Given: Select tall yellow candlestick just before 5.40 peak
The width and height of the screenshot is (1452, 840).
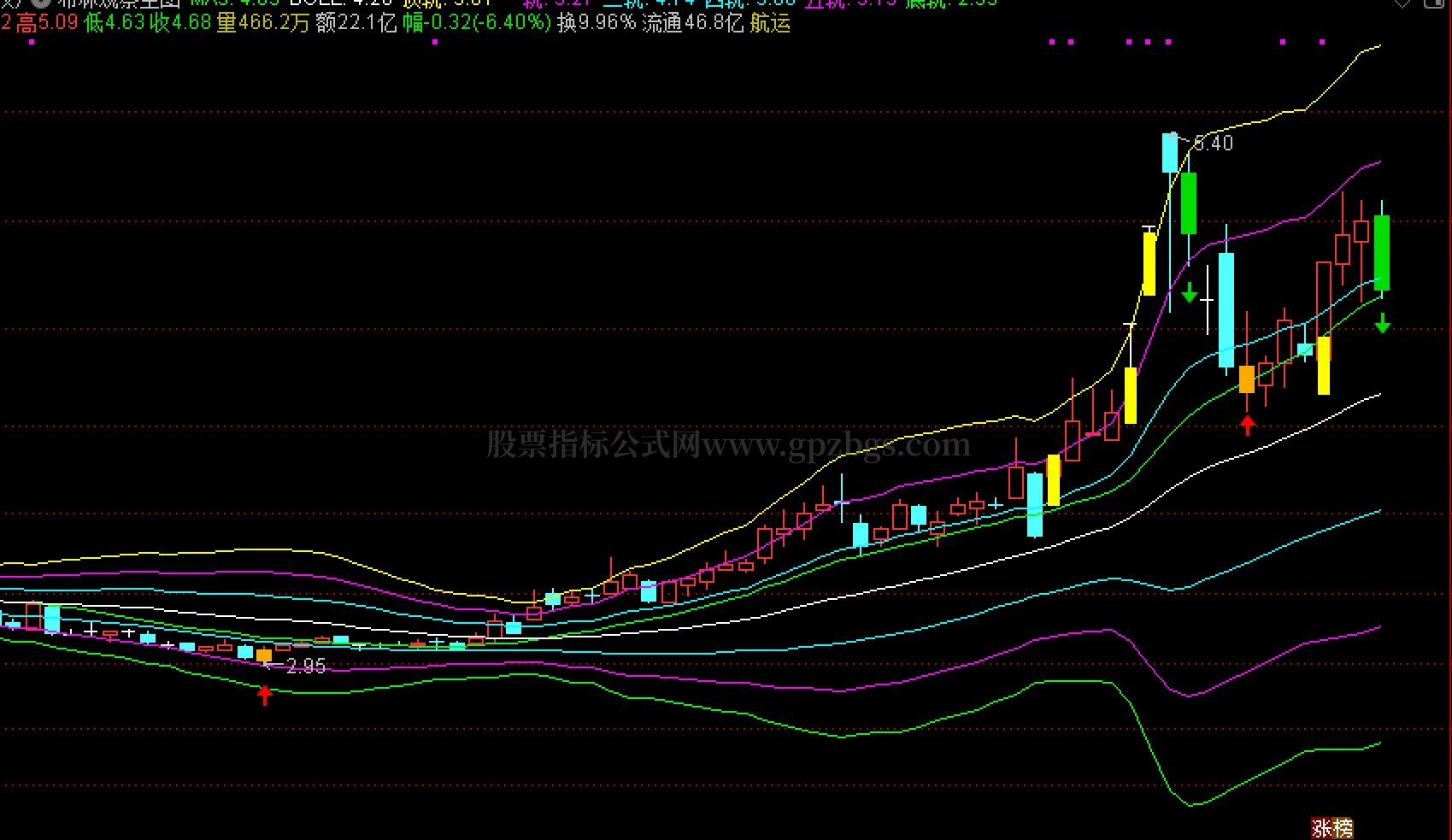Looking at the screenshot, I should pos(1149,262).
